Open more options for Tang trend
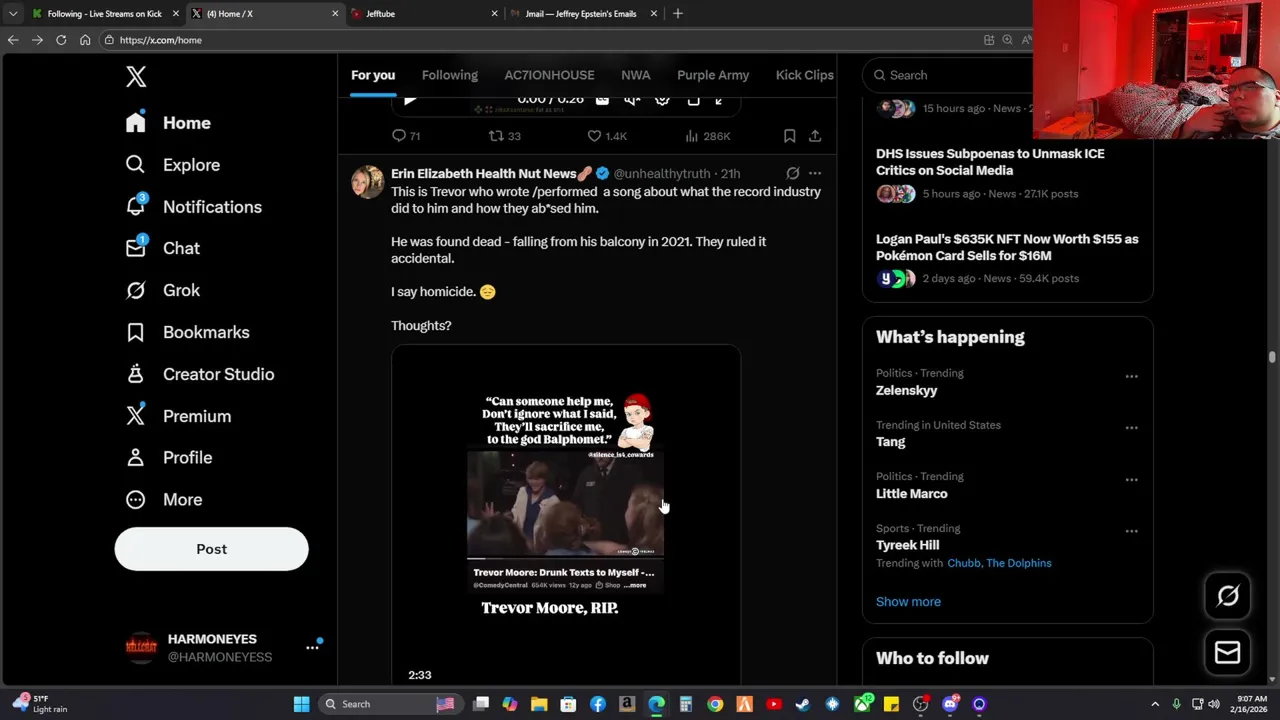 pos(1131,428)
